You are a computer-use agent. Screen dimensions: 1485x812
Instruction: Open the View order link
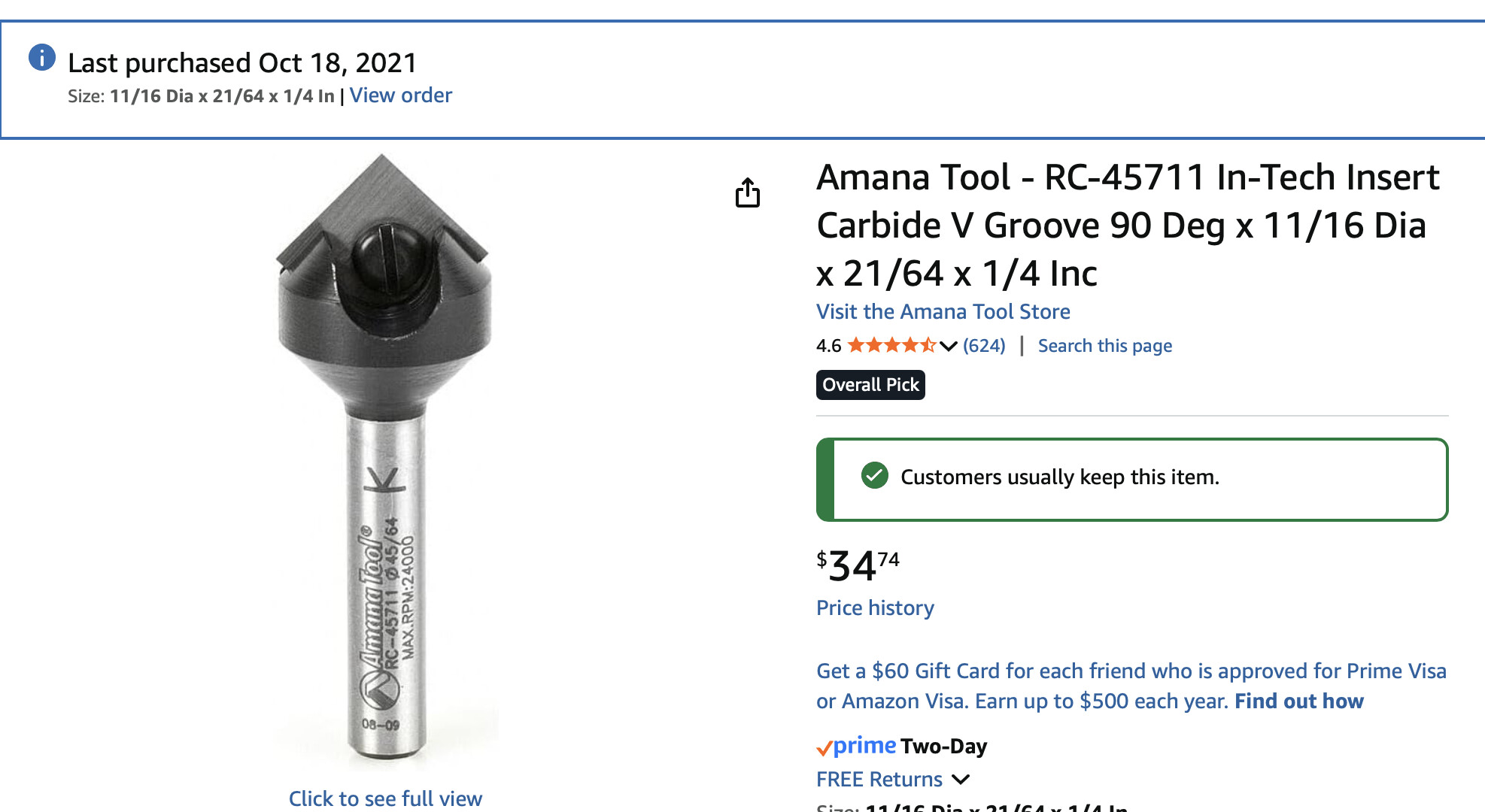pyautogui.click(x=400, y=95)
